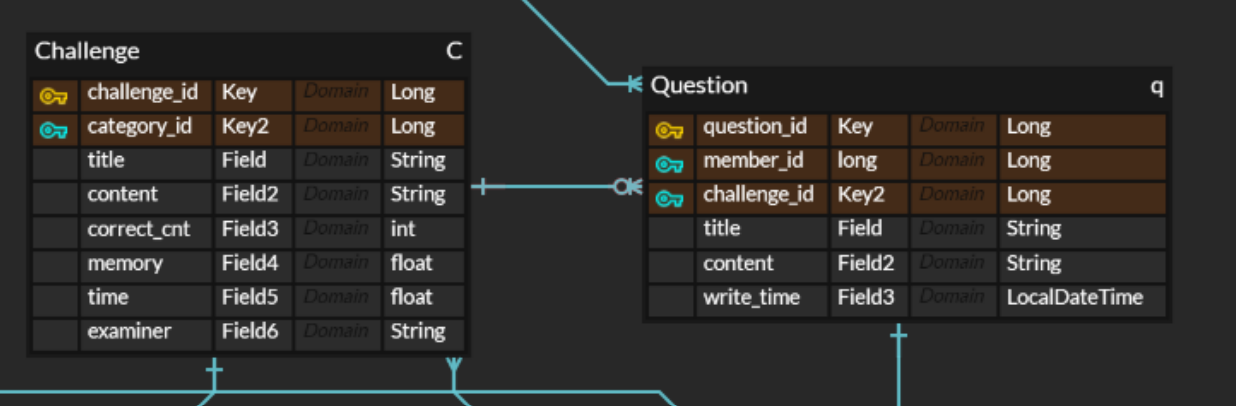The width and height of the screenshot is (1236, 406).
Task: Click the Domain cell of examiner row
Action: pyautogui.click(x=337, y=332)
